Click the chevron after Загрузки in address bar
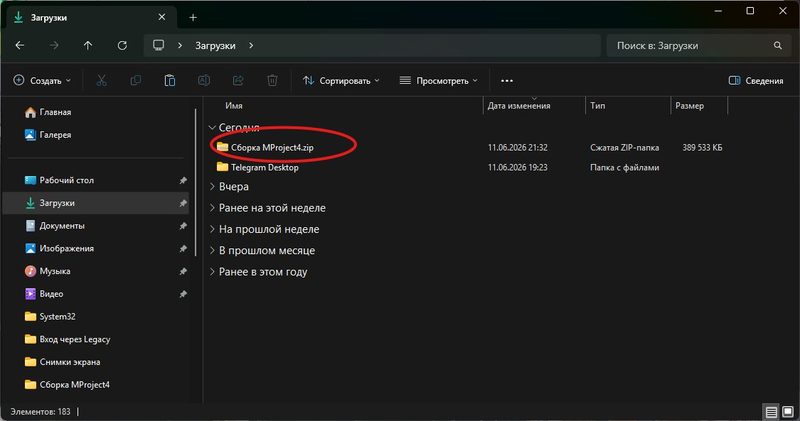Screen dimensions: 800x421 251,45
